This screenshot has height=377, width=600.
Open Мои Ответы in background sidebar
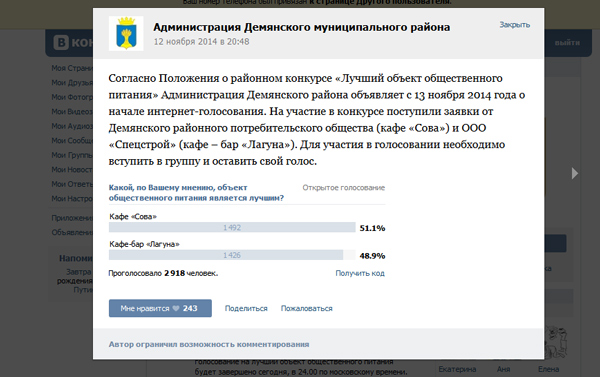[x=72, y=184]
